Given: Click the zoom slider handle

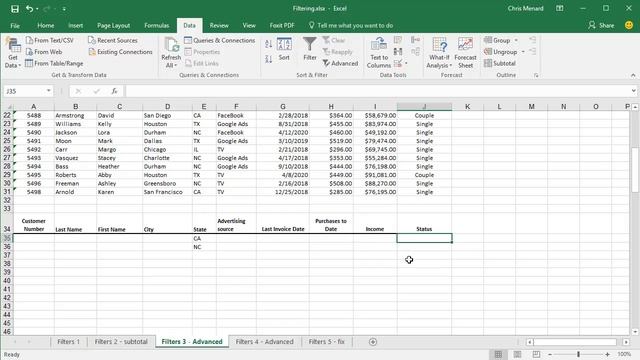Looking at the screenshot, I should 578,354.
